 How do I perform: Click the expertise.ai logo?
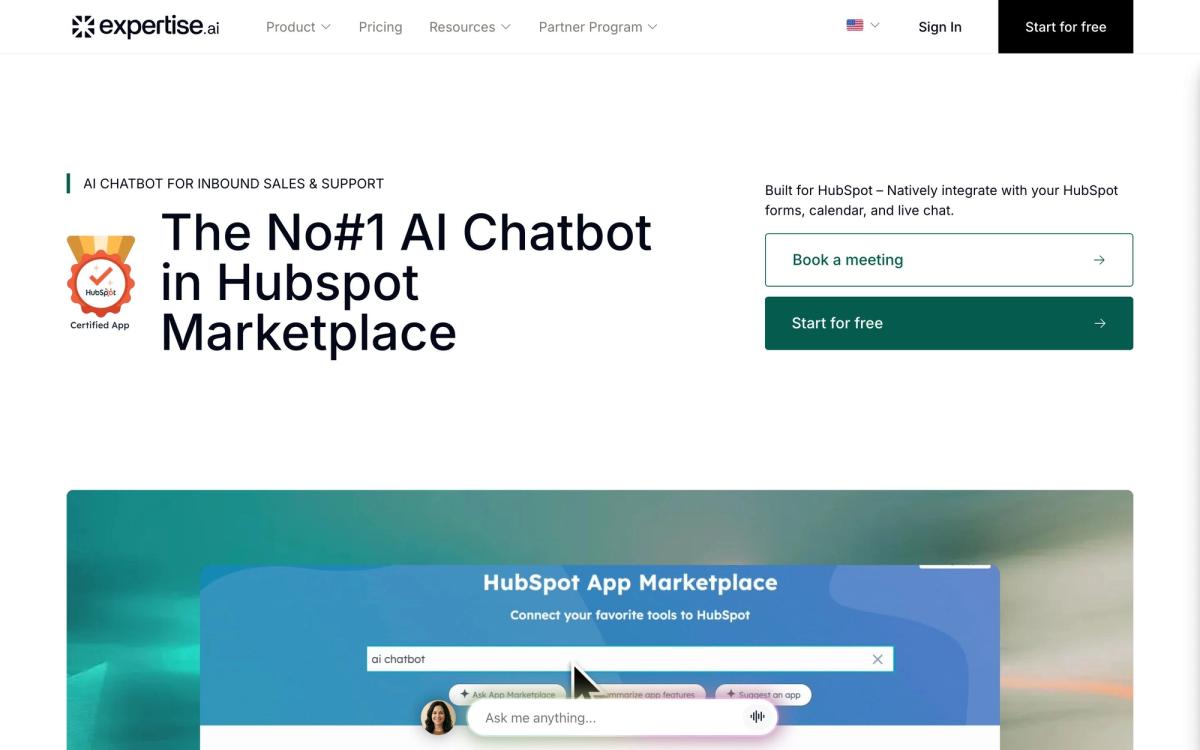(145, 27)
